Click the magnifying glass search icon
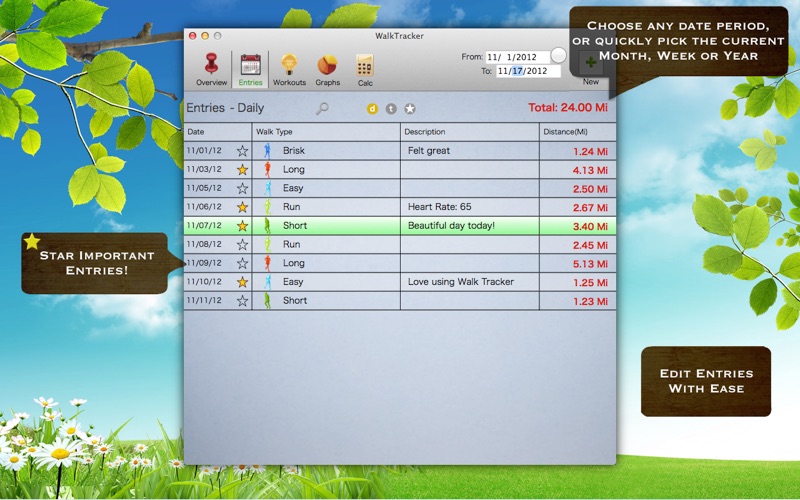 pyautogui.click(x=322, y=108)
